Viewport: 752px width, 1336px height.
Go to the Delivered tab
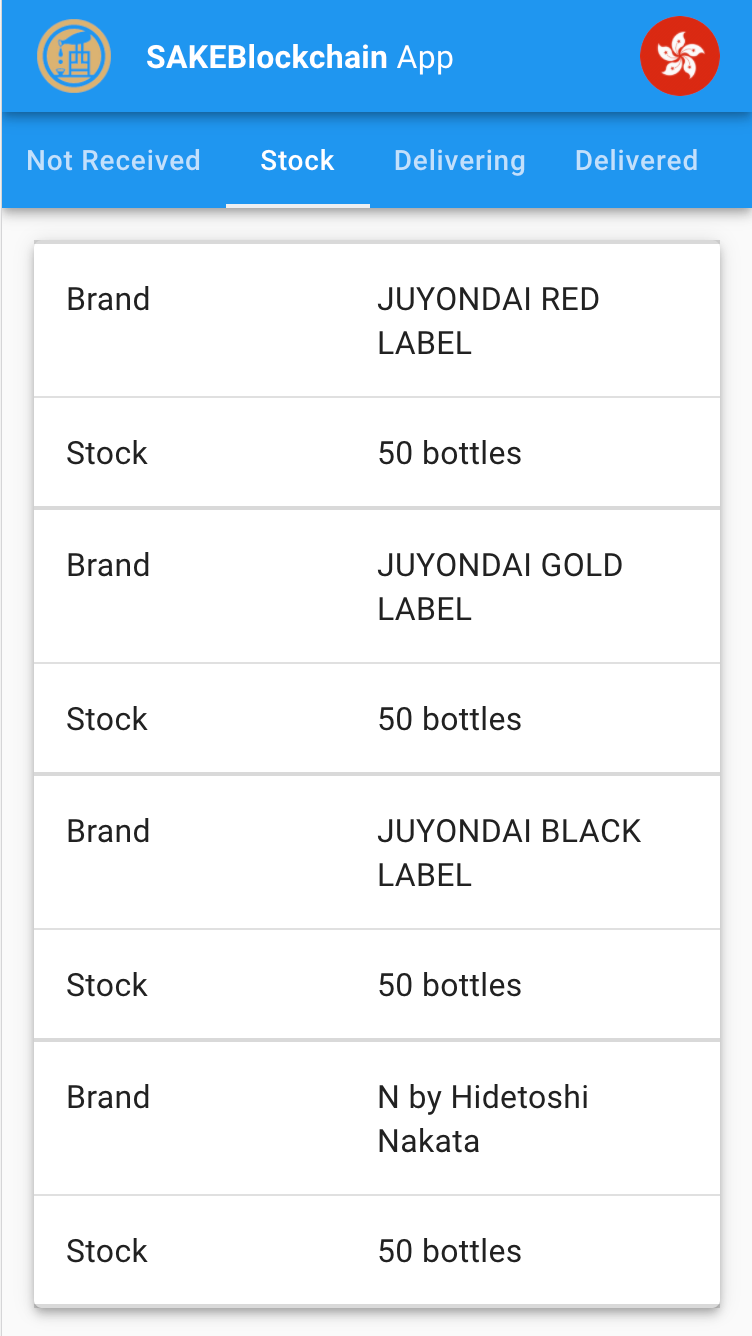pyautogui.click(x=637, y=160)
